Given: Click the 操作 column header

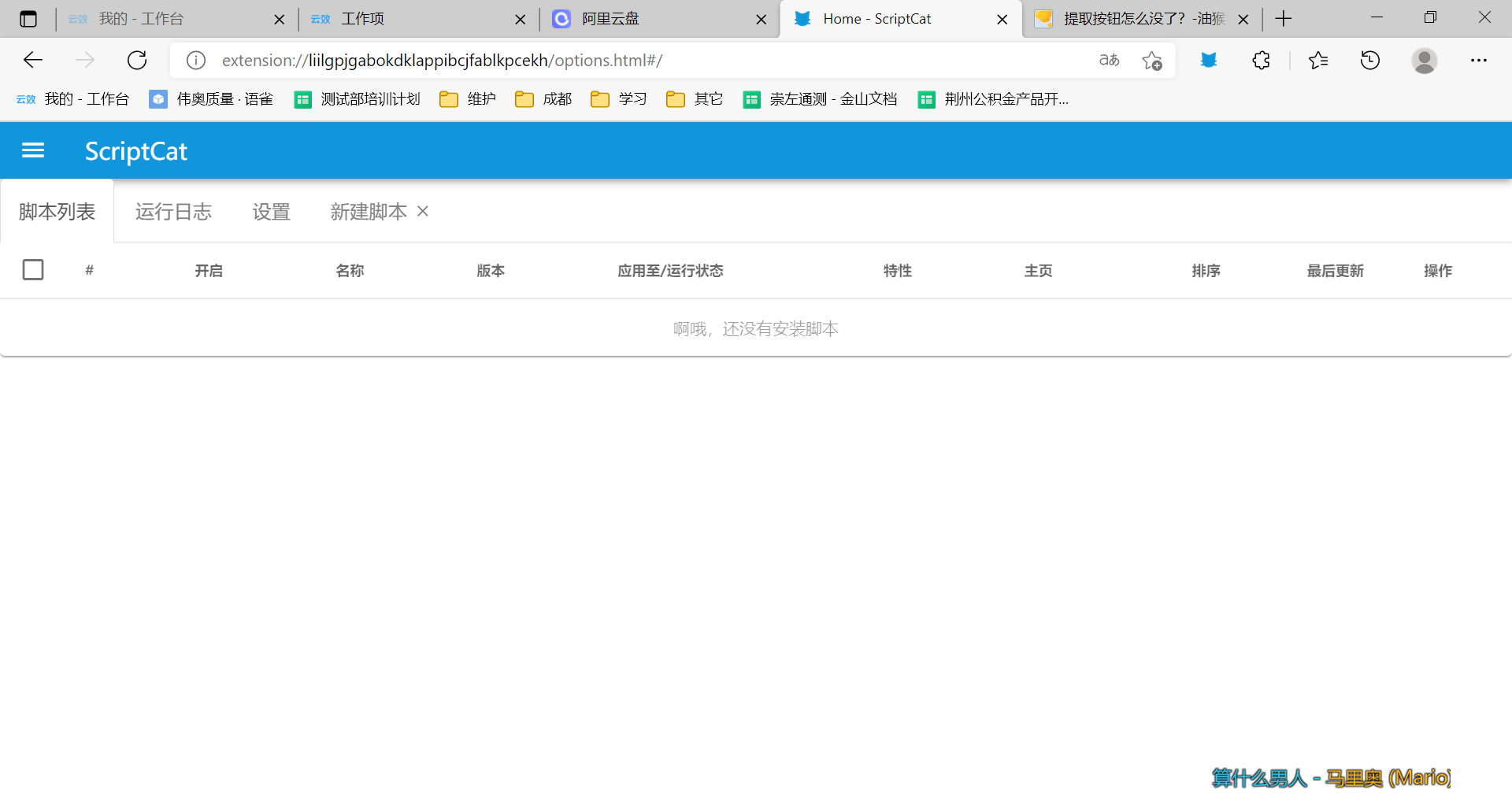Looking at the screenshot, I should (x=1438, y=271).
